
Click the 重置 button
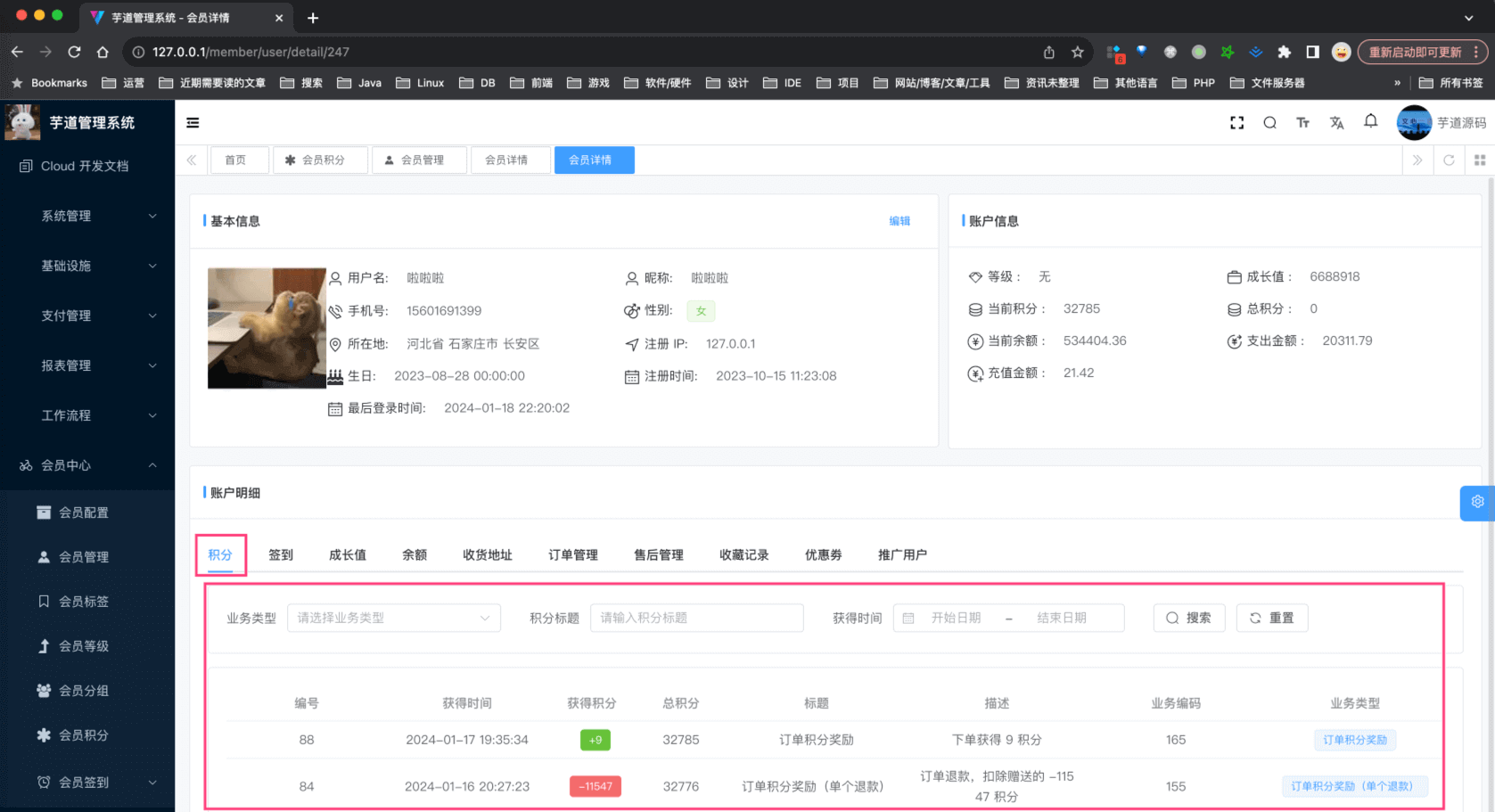(x=1272, y=618)
